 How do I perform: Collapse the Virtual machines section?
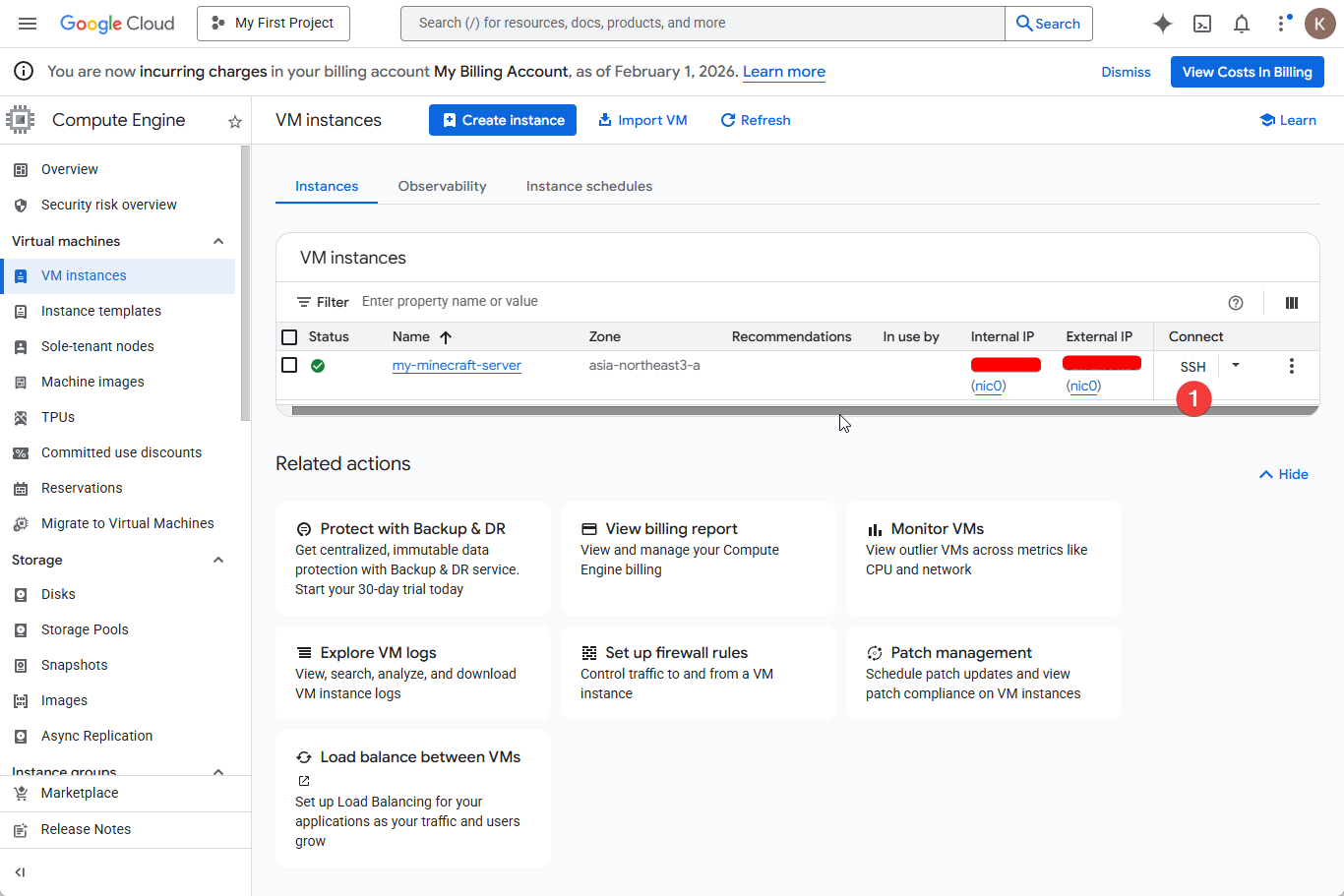tap(218, 242)
